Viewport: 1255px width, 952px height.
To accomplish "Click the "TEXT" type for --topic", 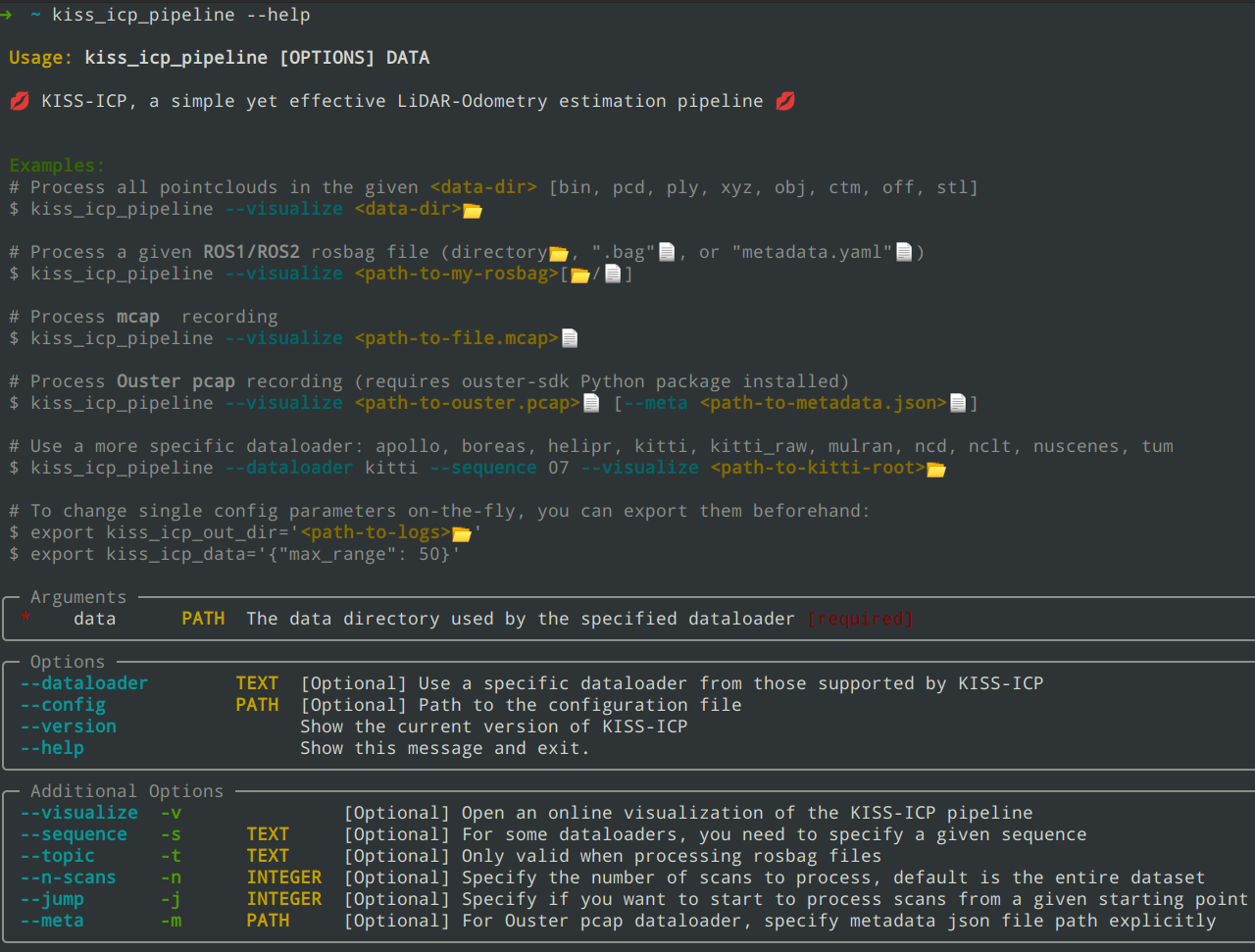I will (x=268, y=856).
